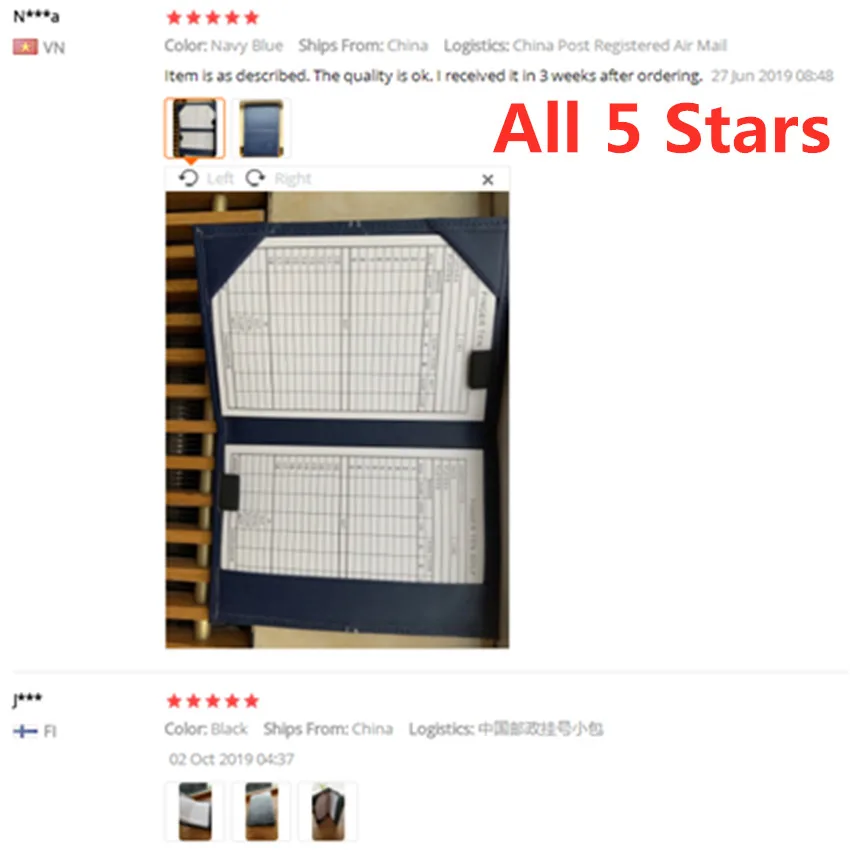
Task: Click the rotate Right arrow icon
Action: coord(255,178)
